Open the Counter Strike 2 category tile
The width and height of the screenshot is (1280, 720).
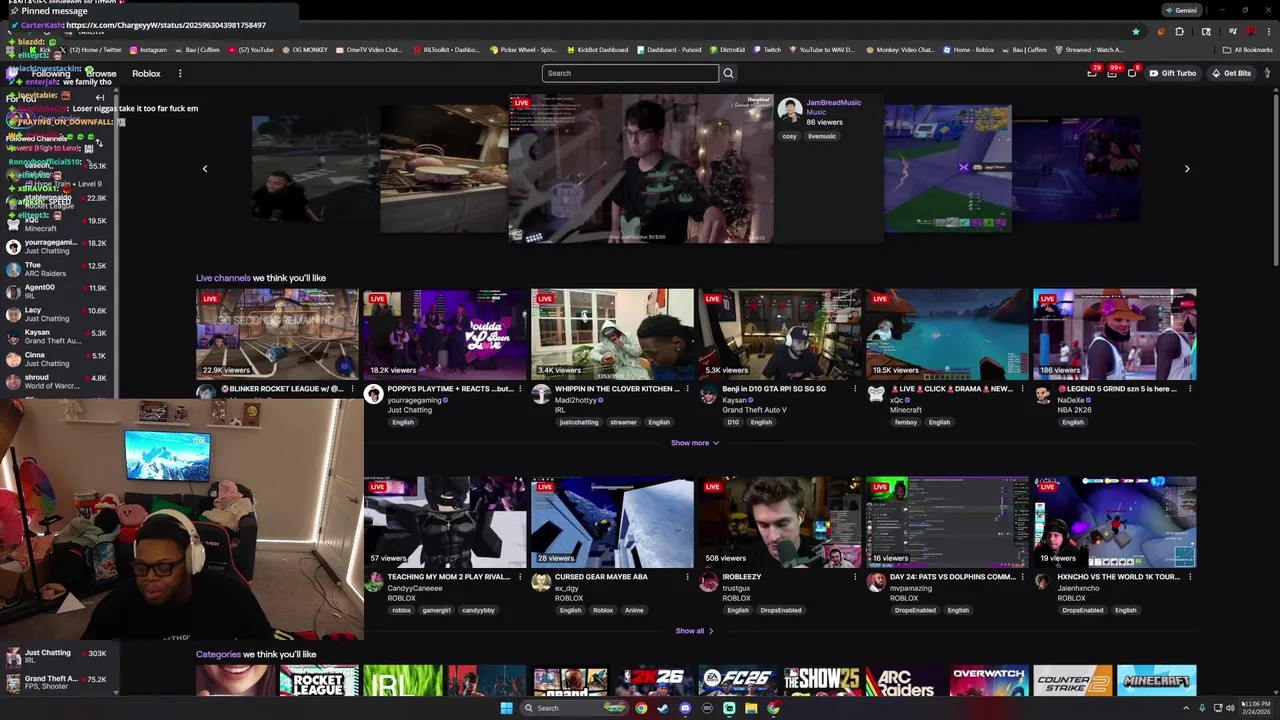(x=1072, y=681)
